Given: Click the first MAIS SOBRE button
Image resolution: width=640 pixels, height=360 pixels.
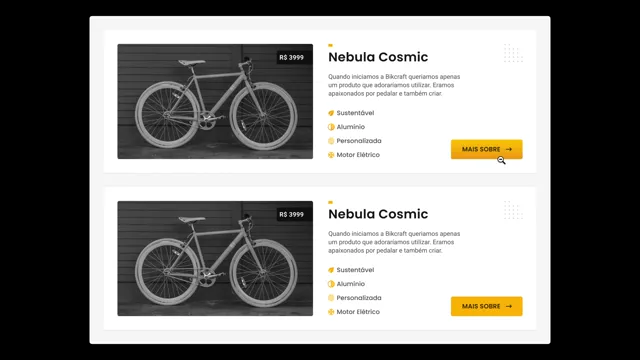Looking at the screenshot, I should pos(487,149).
